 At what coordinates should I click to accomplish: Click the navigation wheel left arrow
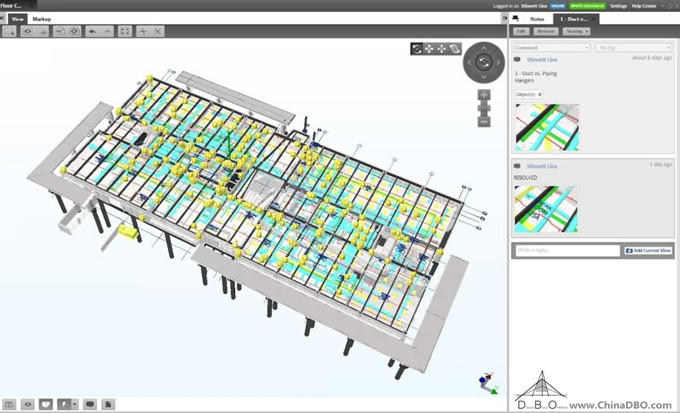pyautogui.click(x=469, y=62)
